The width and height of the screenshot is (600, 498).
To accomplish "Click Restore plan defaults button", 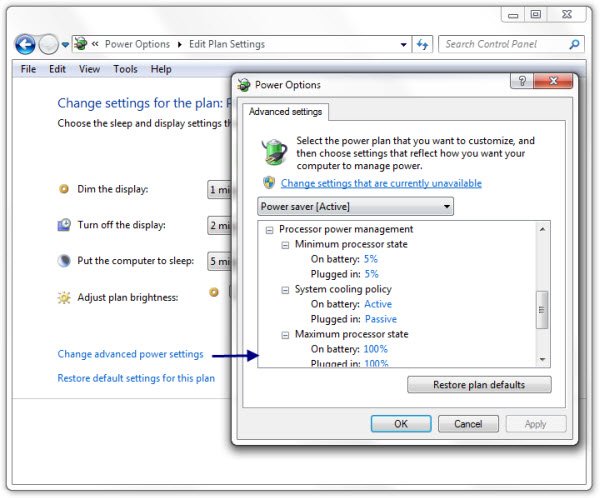I will [479, 385].
